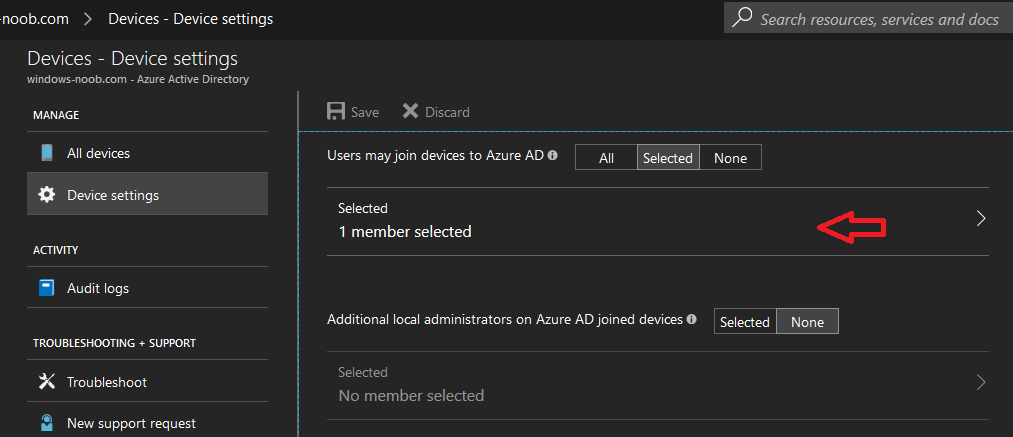Set Additional local administrators to None
This screenshot has width=1013, height=437.
point(807,321)
